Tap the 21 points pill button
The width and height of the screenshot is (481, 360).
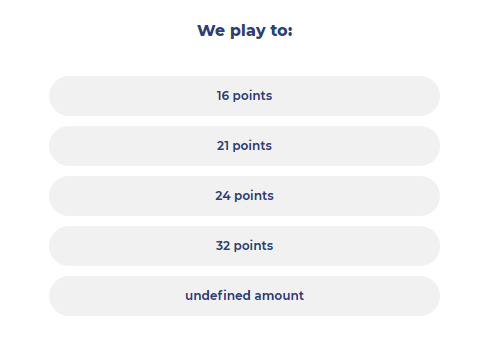[x=244, y=146]
